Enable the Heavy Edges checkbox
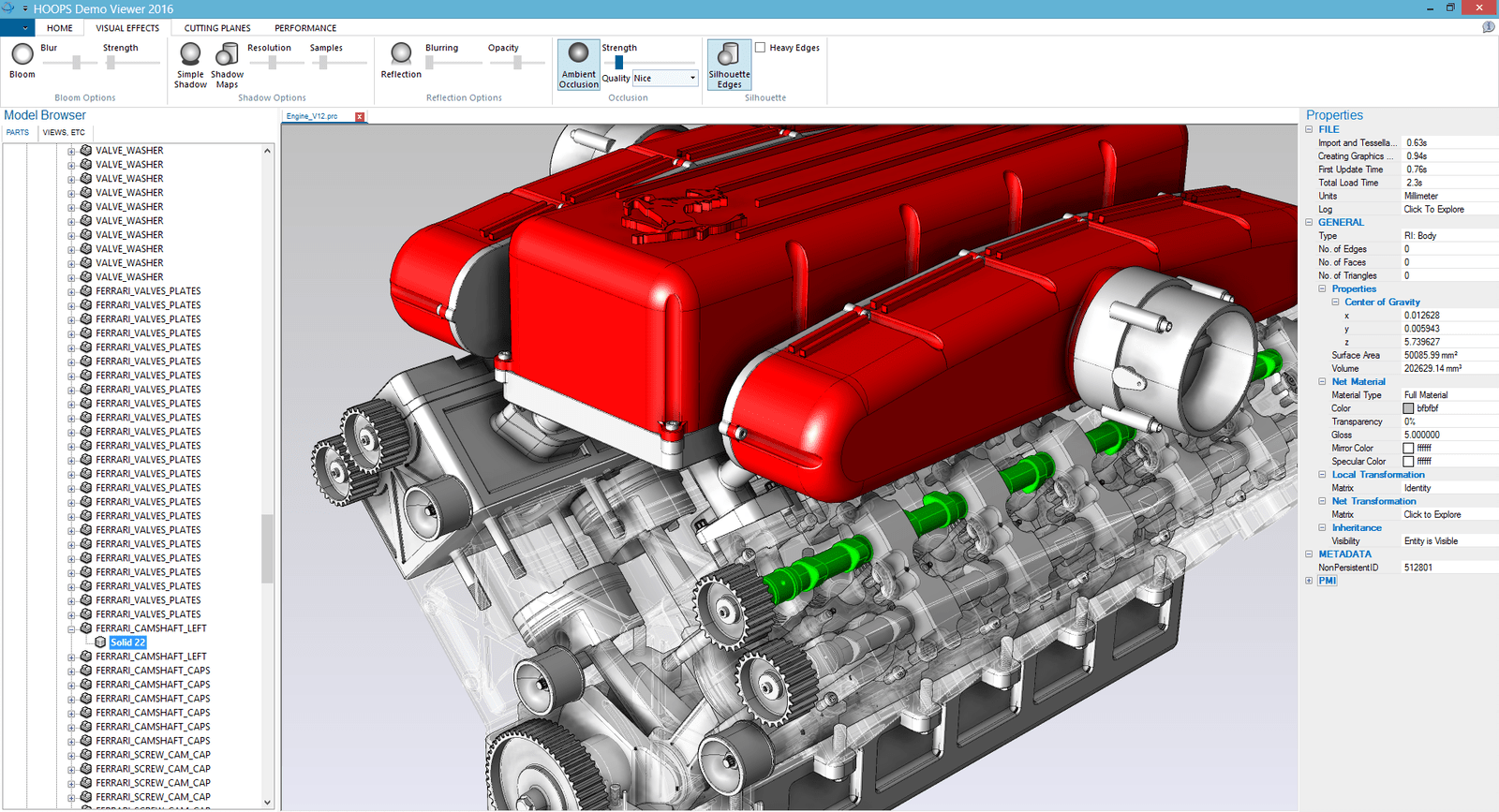This screenshot has width=1499, height=812. click(761, 48)
